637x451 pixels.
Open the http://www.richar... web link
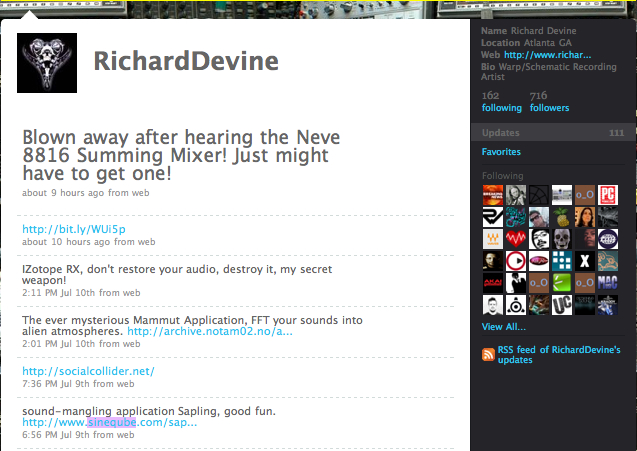548,55
